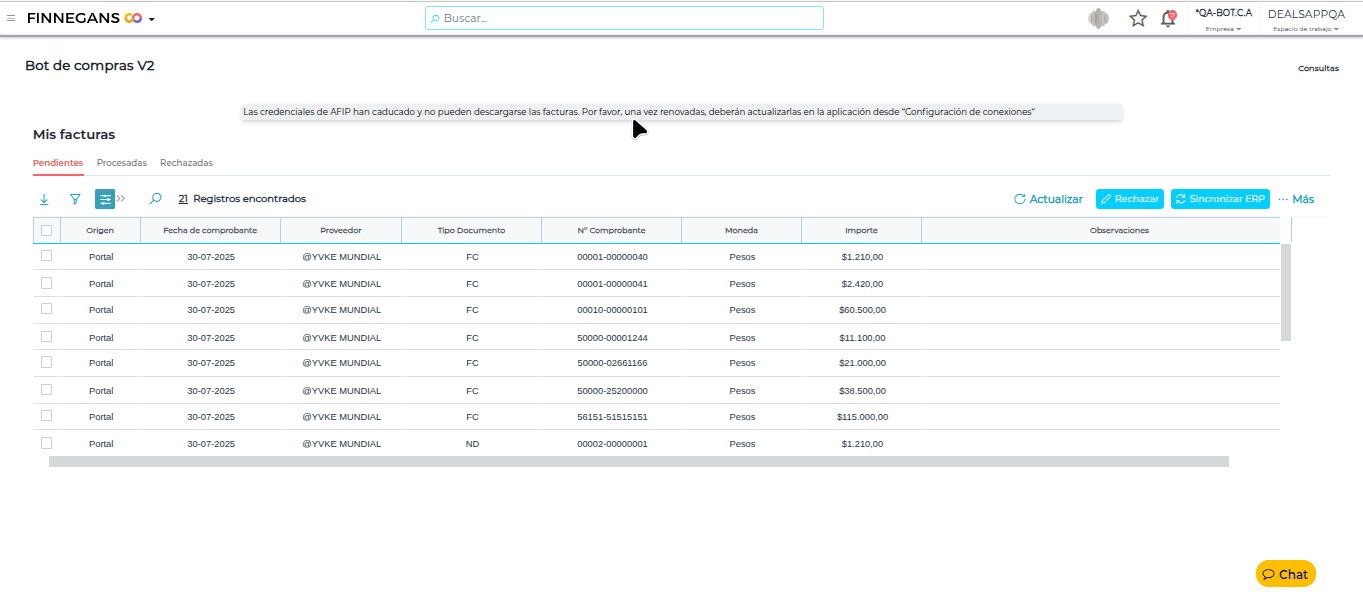
Task: Expand the Más options menu
Action: 1296,199
